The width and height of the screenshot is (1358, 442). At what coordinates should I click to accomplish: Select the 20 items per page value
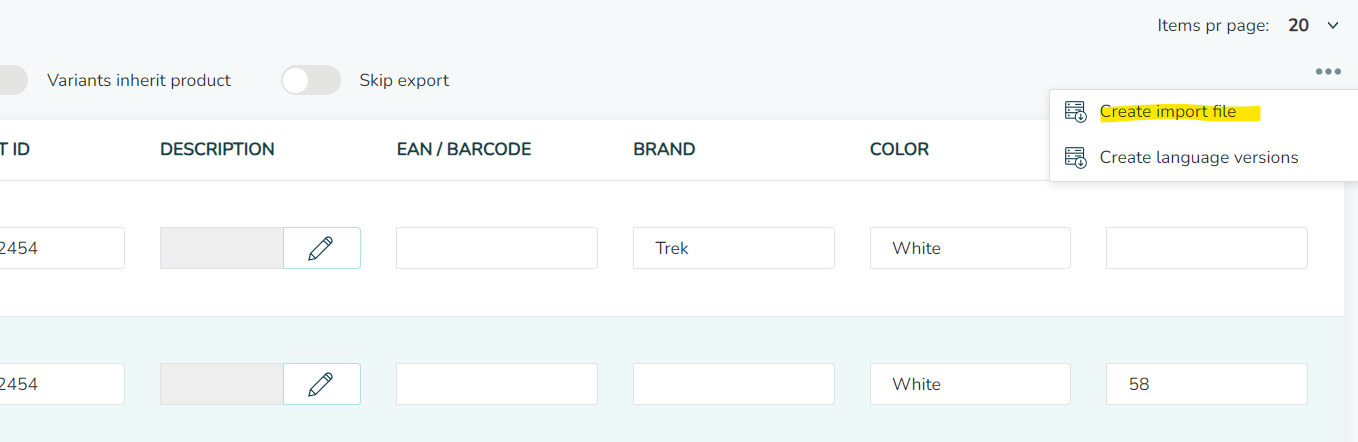coord(1298,26)
